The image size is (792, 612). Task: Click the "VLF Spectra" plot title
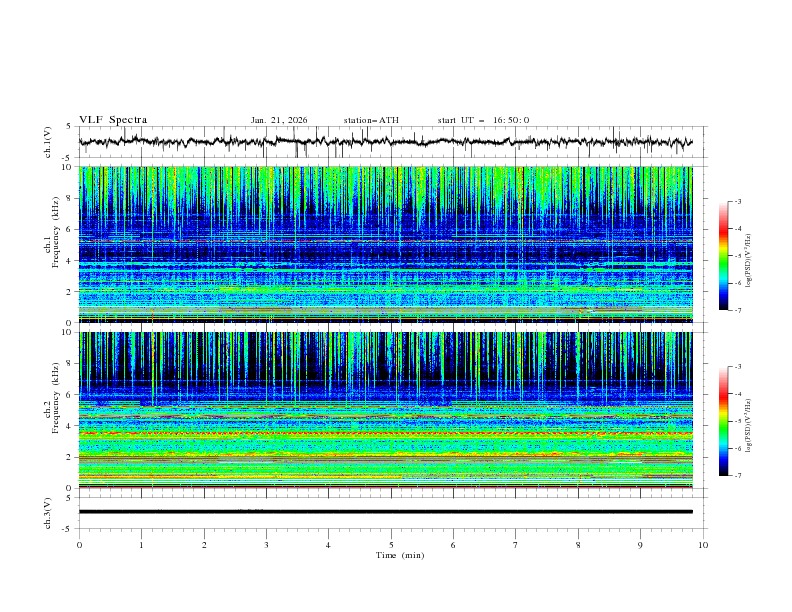click(x=113, y=120)
